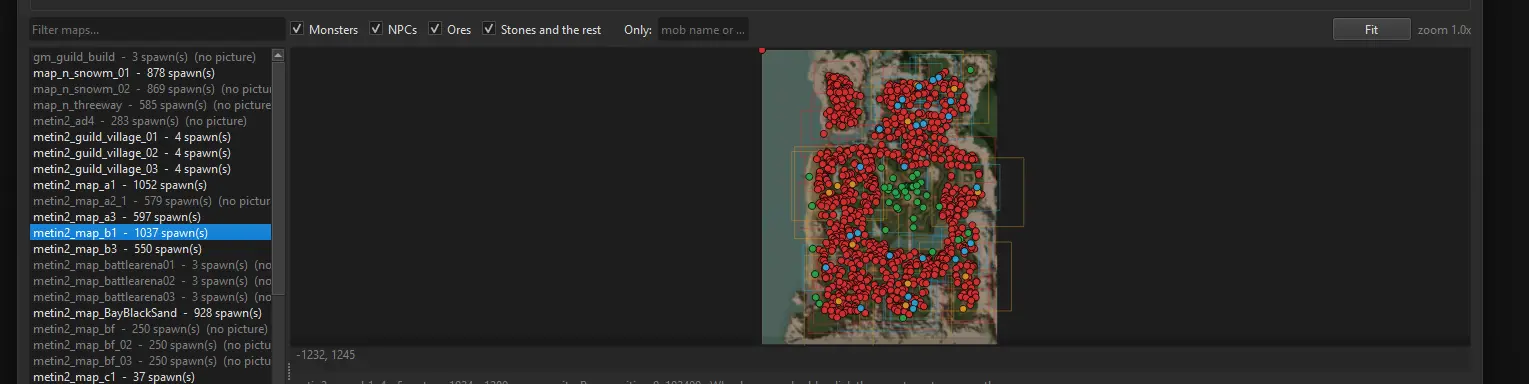Select map_n_threeway list entry
The image size is (1529, 384).
coord(151,105)
